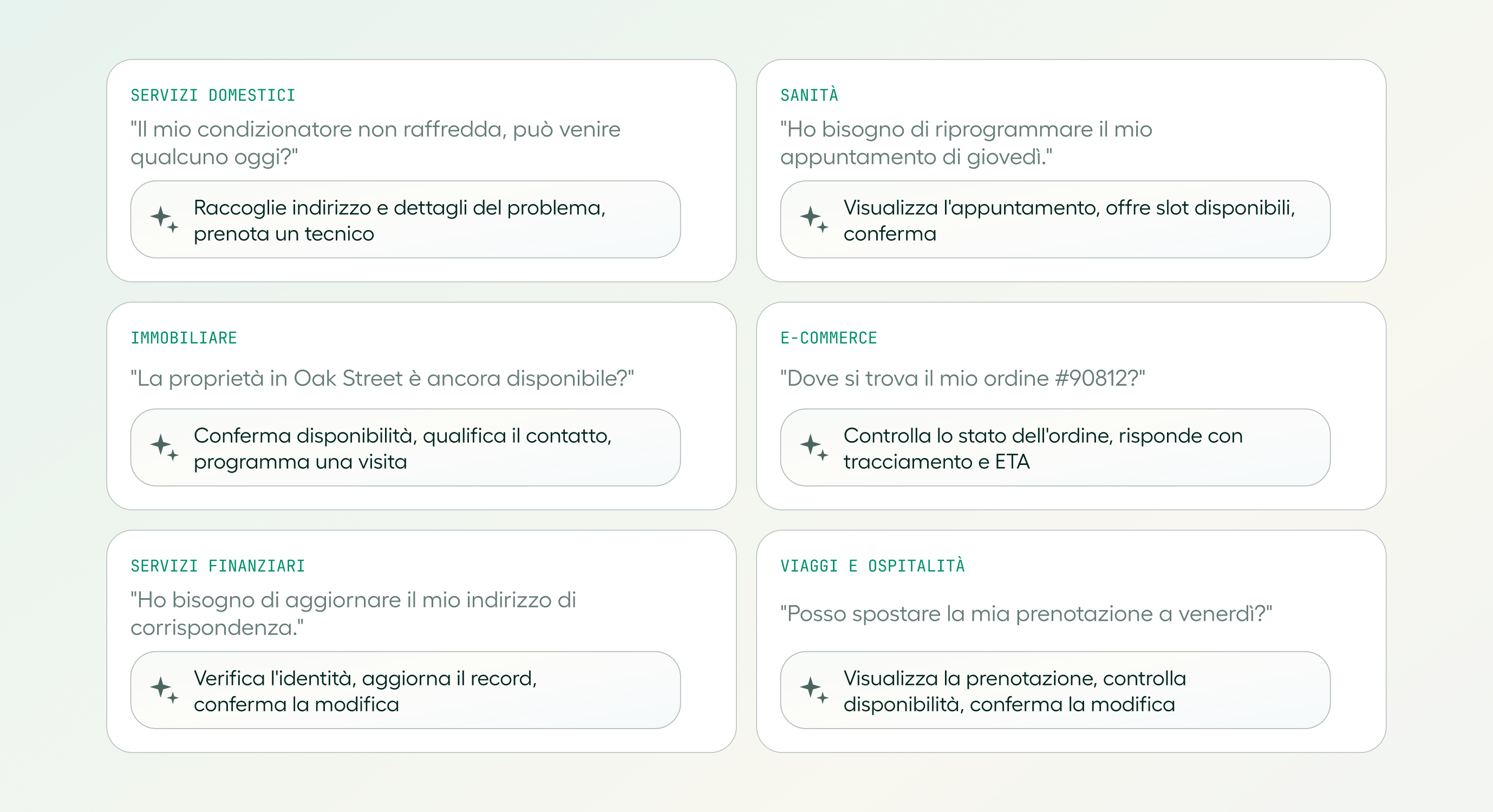This screenshot has height=812, width=1493.
Task: Click the ordine #90812 question text
Action: pos(962,378)
